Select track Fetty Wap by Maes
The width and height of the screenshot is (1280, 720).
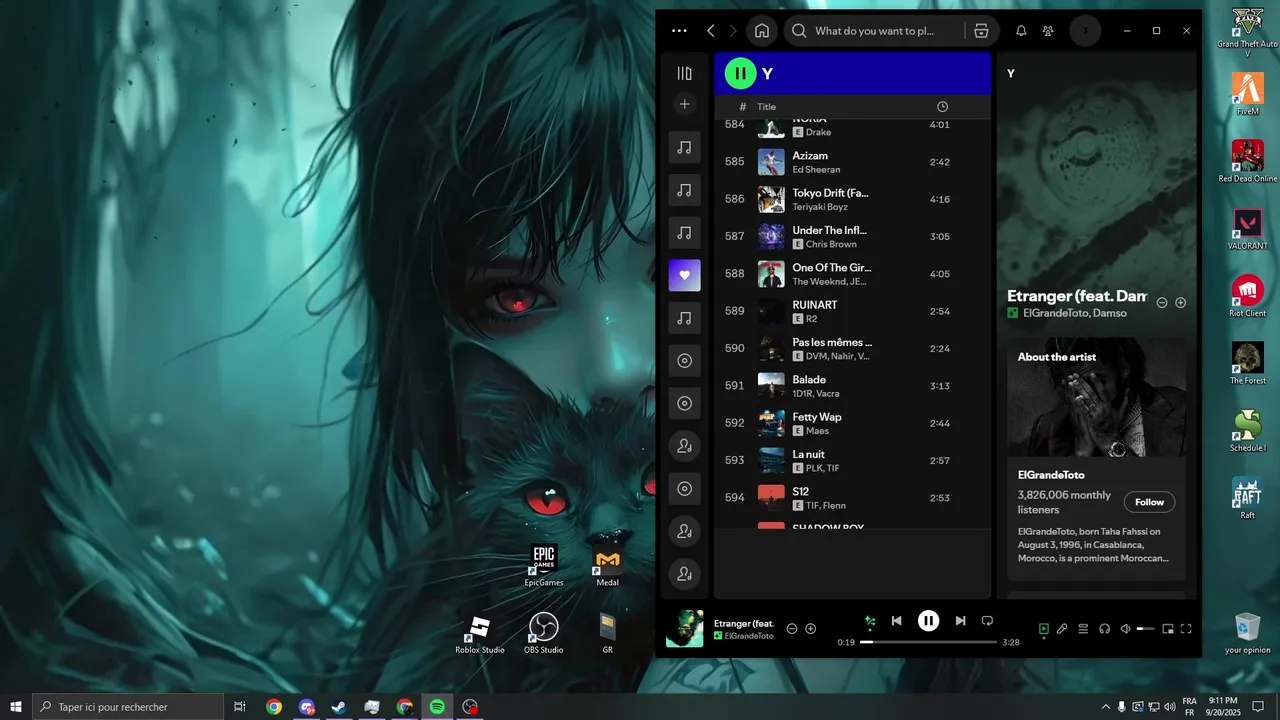pos(852,423)
